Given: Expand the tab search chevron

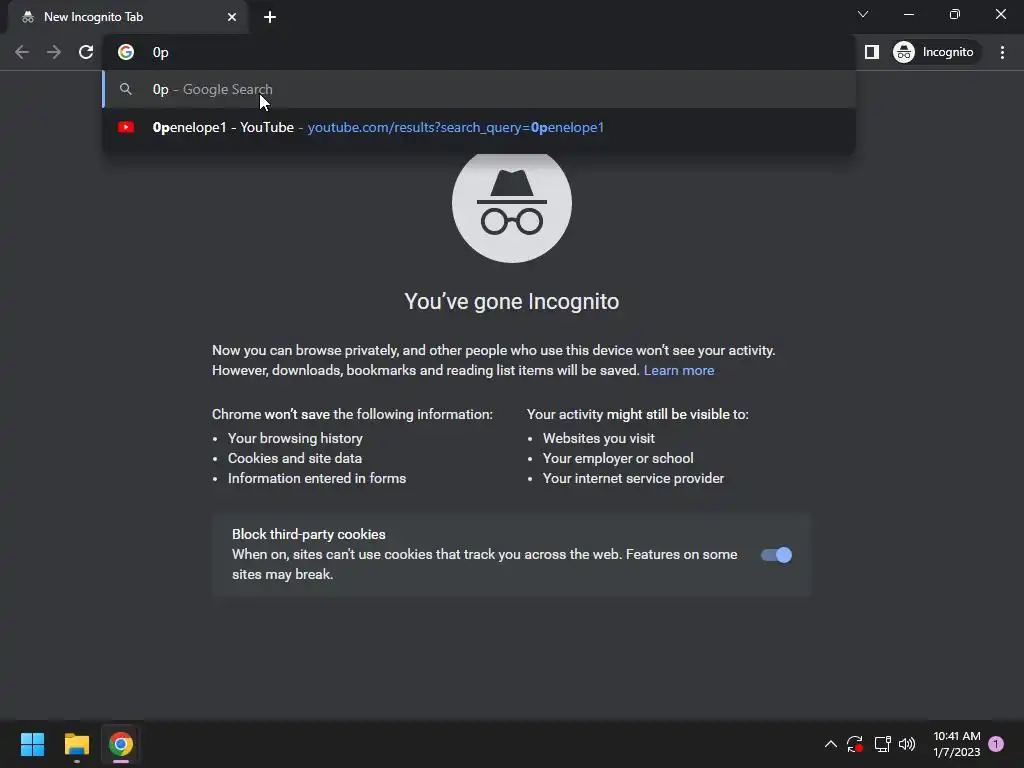Looking at the screenshot, I should point(863,14).
